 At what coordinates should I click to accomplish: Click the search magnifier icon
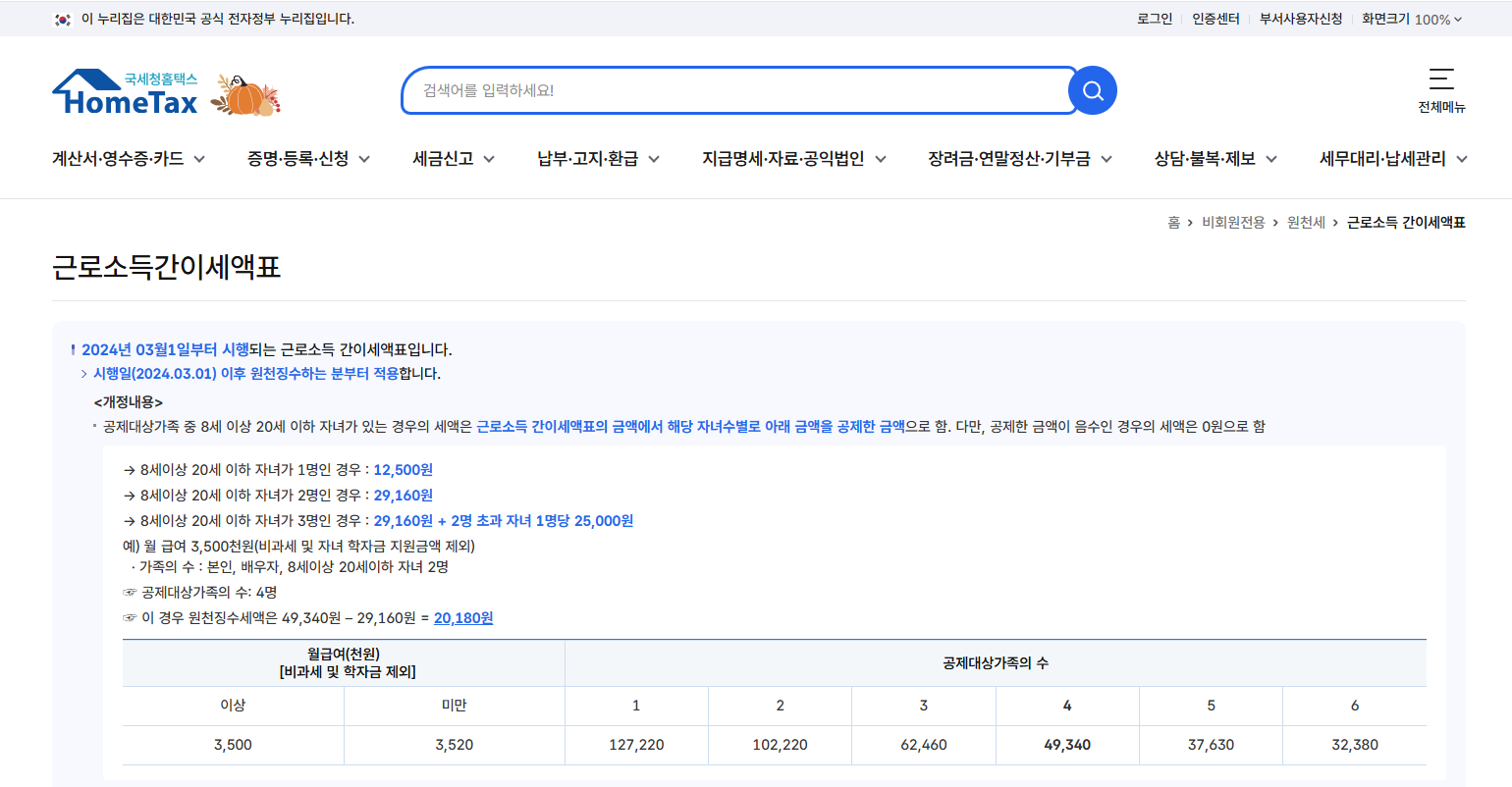click(1092, 89)
